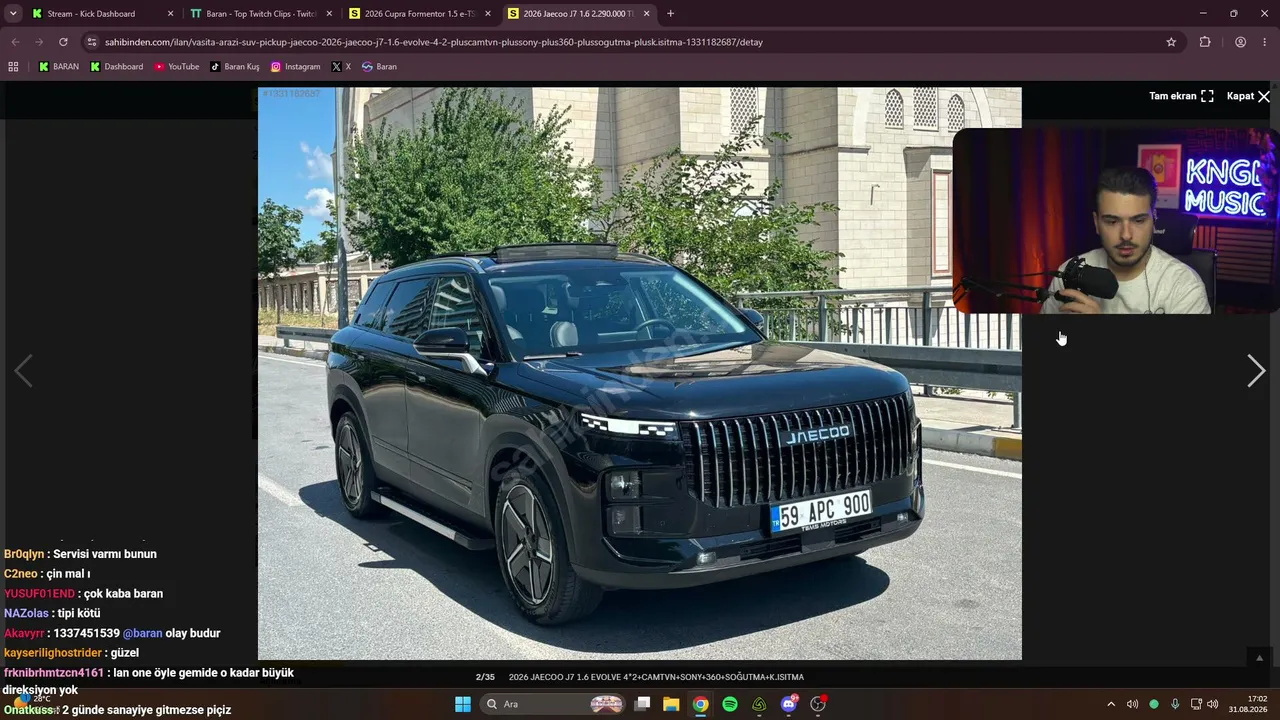Open the X bookmark
The height and width of the screenshot is (720, 1280).
pos(341,66)
